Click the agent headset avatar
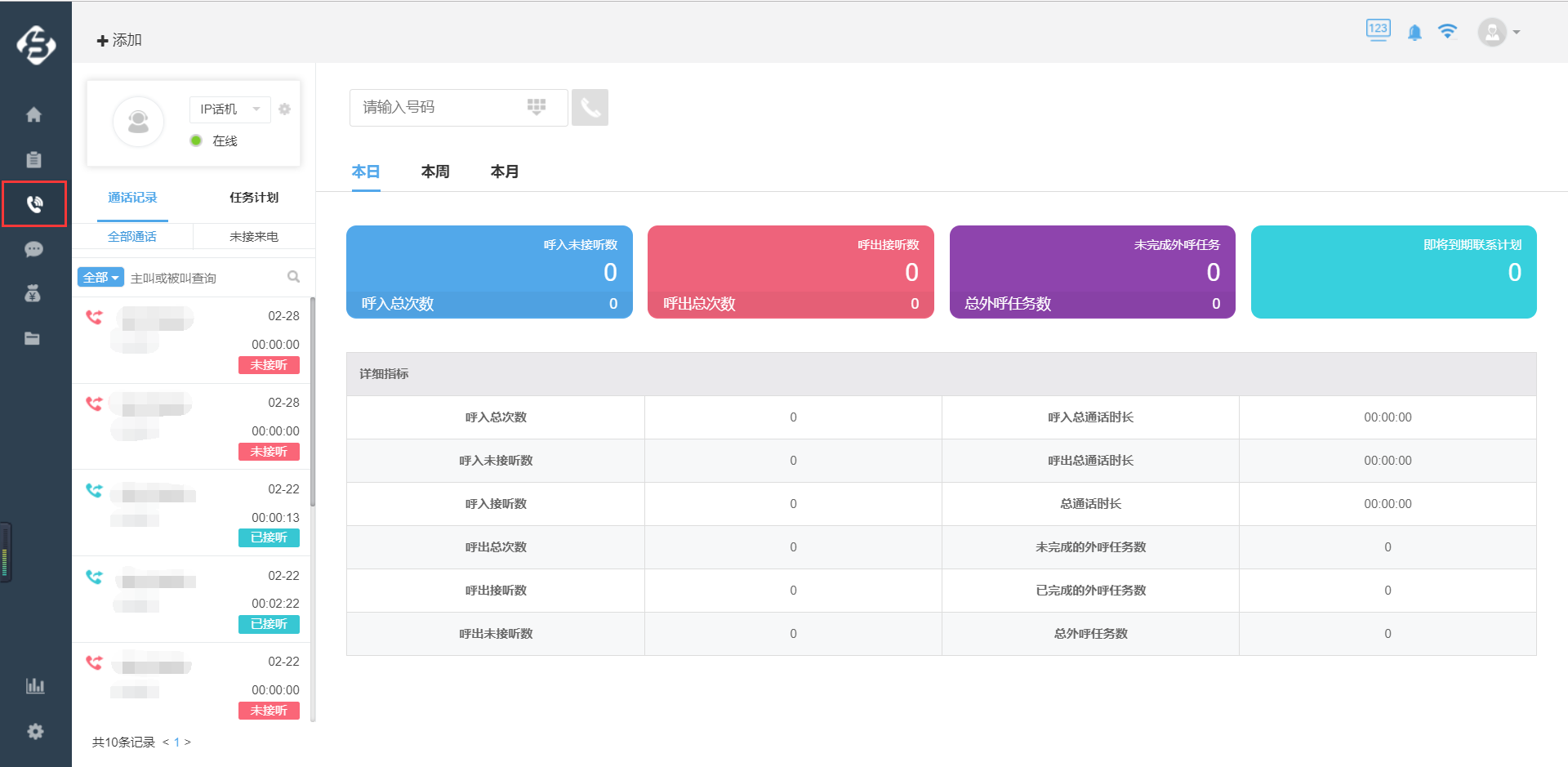1568x767 pixels. pyautogui.click(x=139, y=122)
